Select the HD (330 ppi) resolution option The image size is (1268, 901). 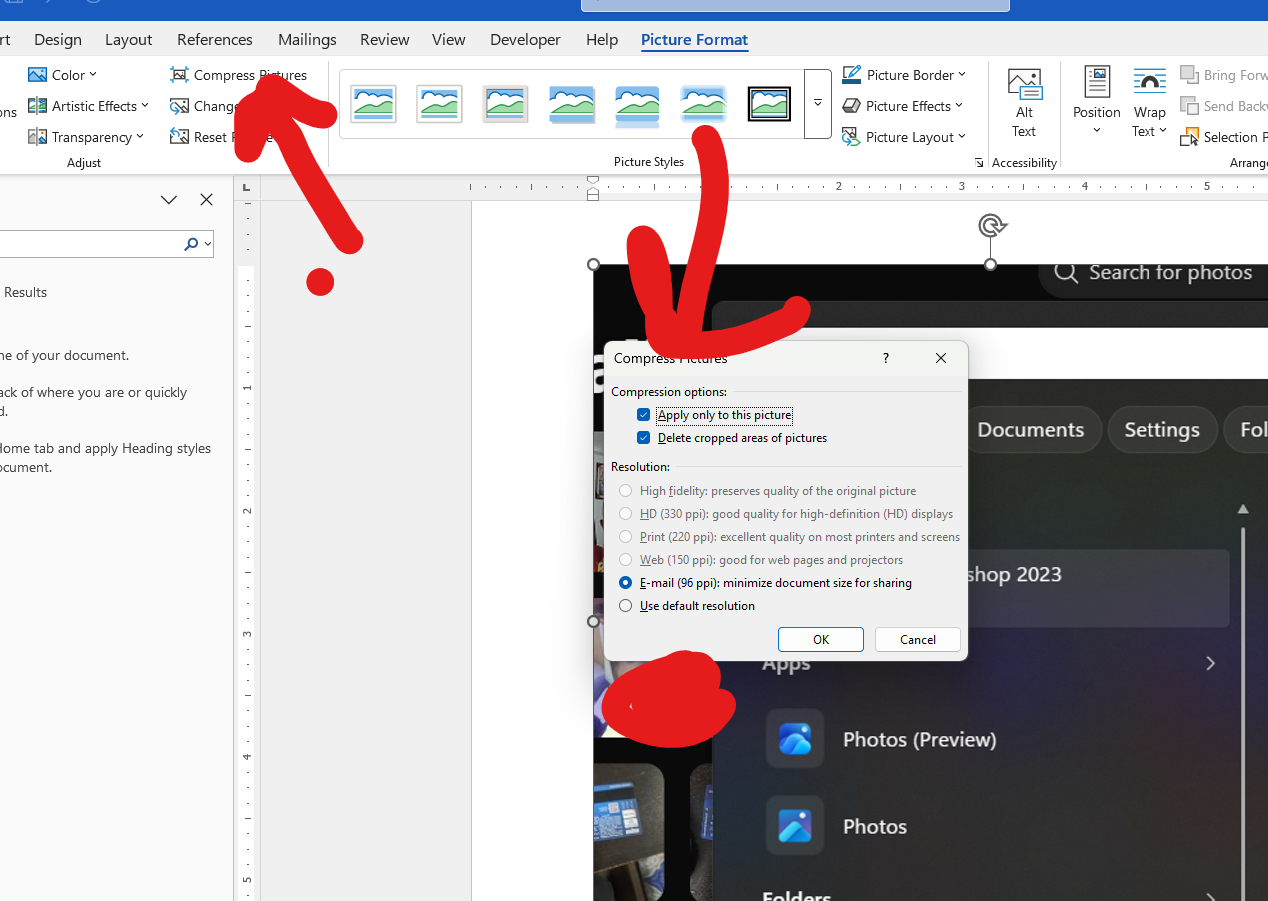pyautogui.click(x=626, y=514)
